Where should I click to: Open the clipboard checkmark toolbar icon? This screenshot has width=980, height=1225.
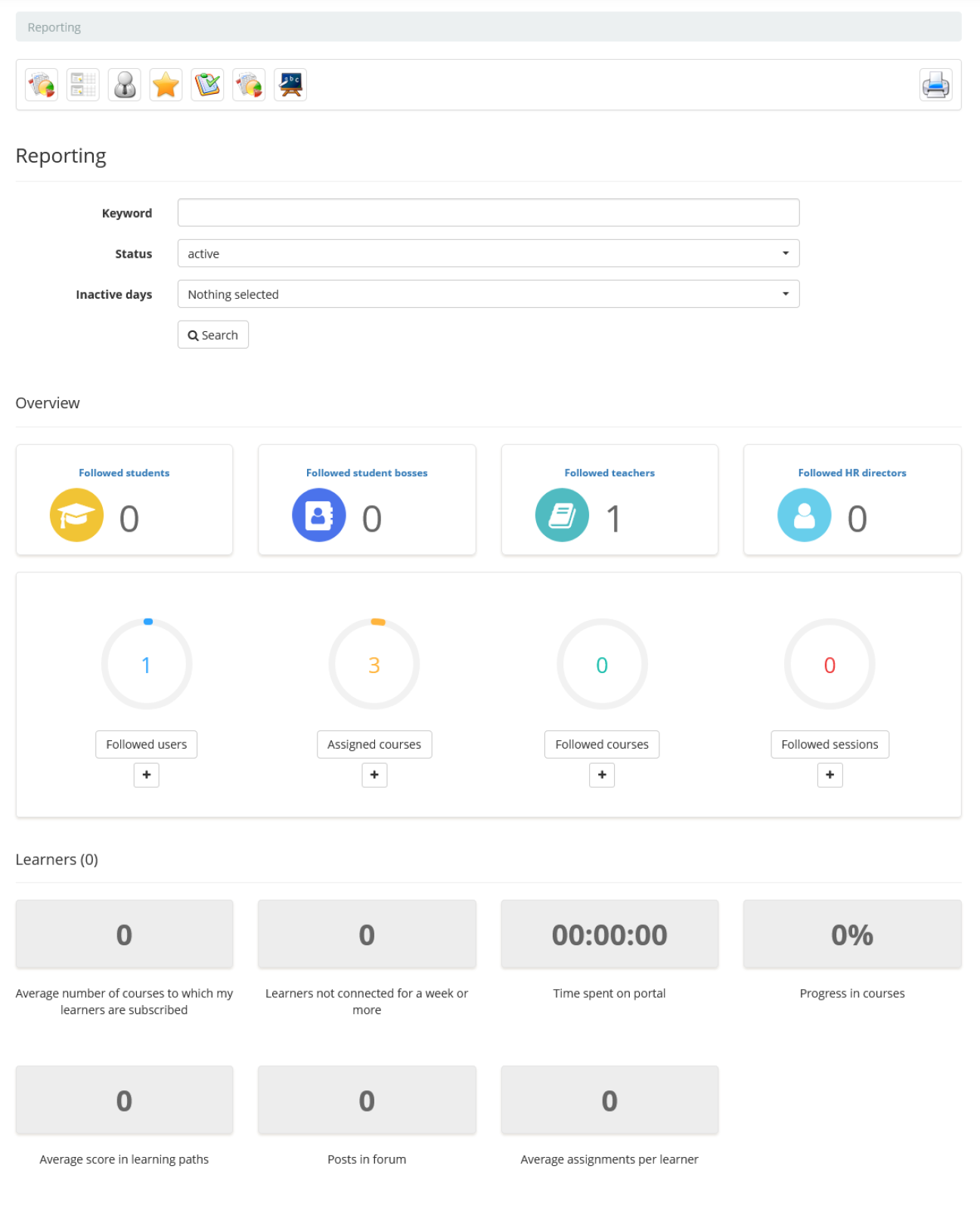click(207, 85)
